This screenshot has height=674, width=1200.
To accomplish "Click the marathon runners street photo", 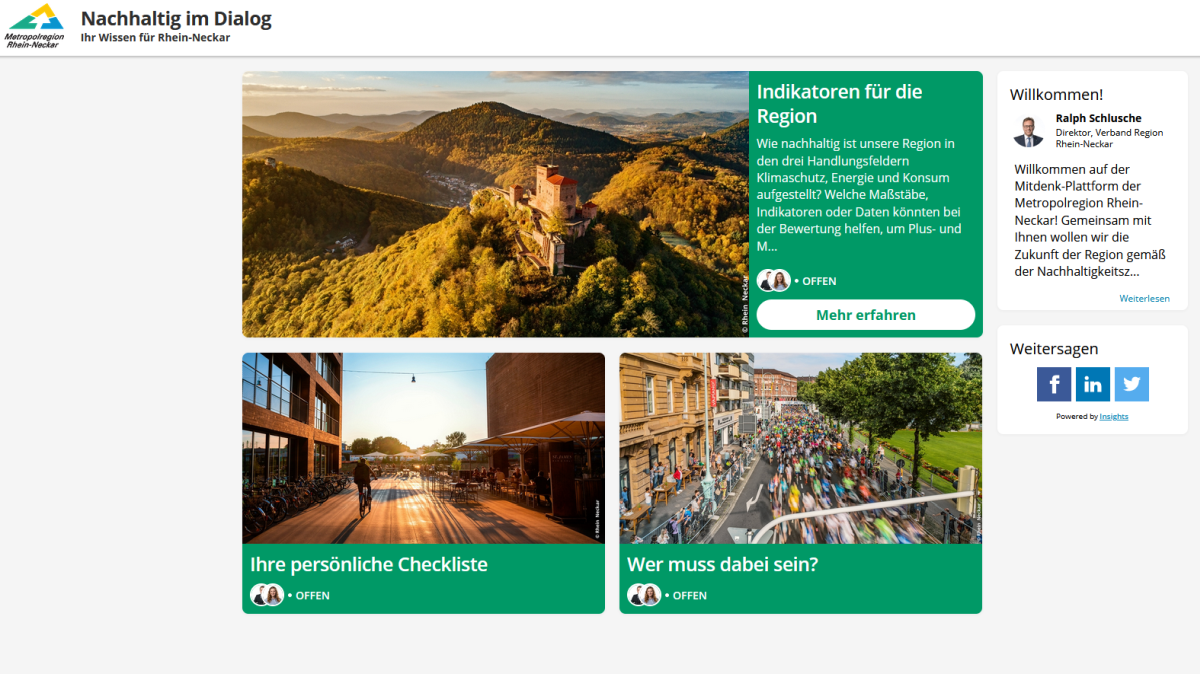I will (800, 448).
